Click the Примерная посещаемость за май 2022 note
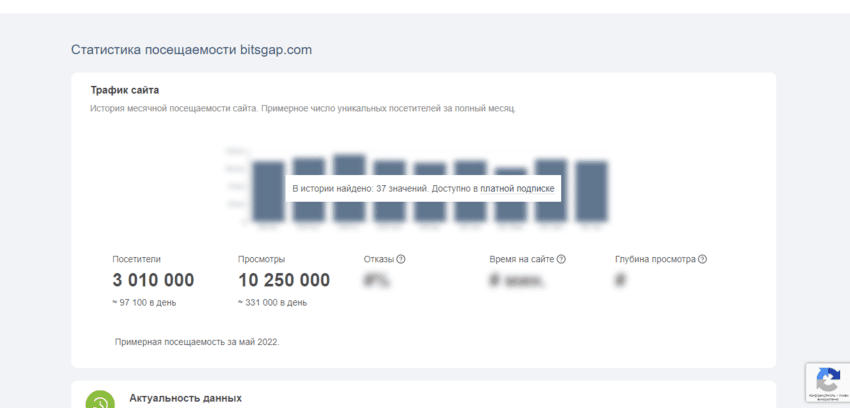 coord(197,342)
